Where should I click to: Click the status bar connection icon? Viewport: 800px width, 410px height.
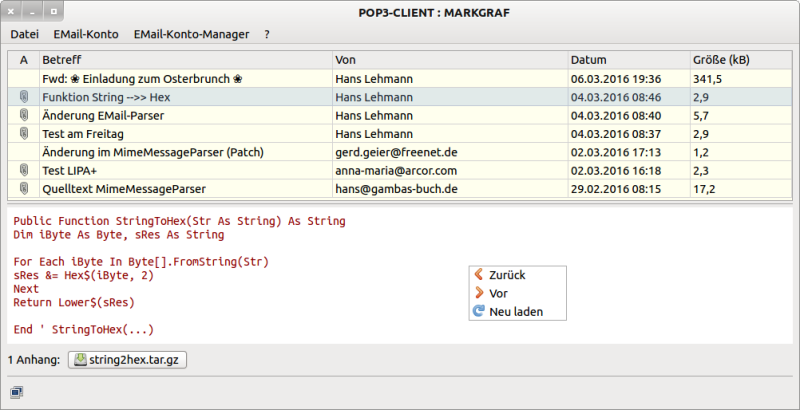16,392
